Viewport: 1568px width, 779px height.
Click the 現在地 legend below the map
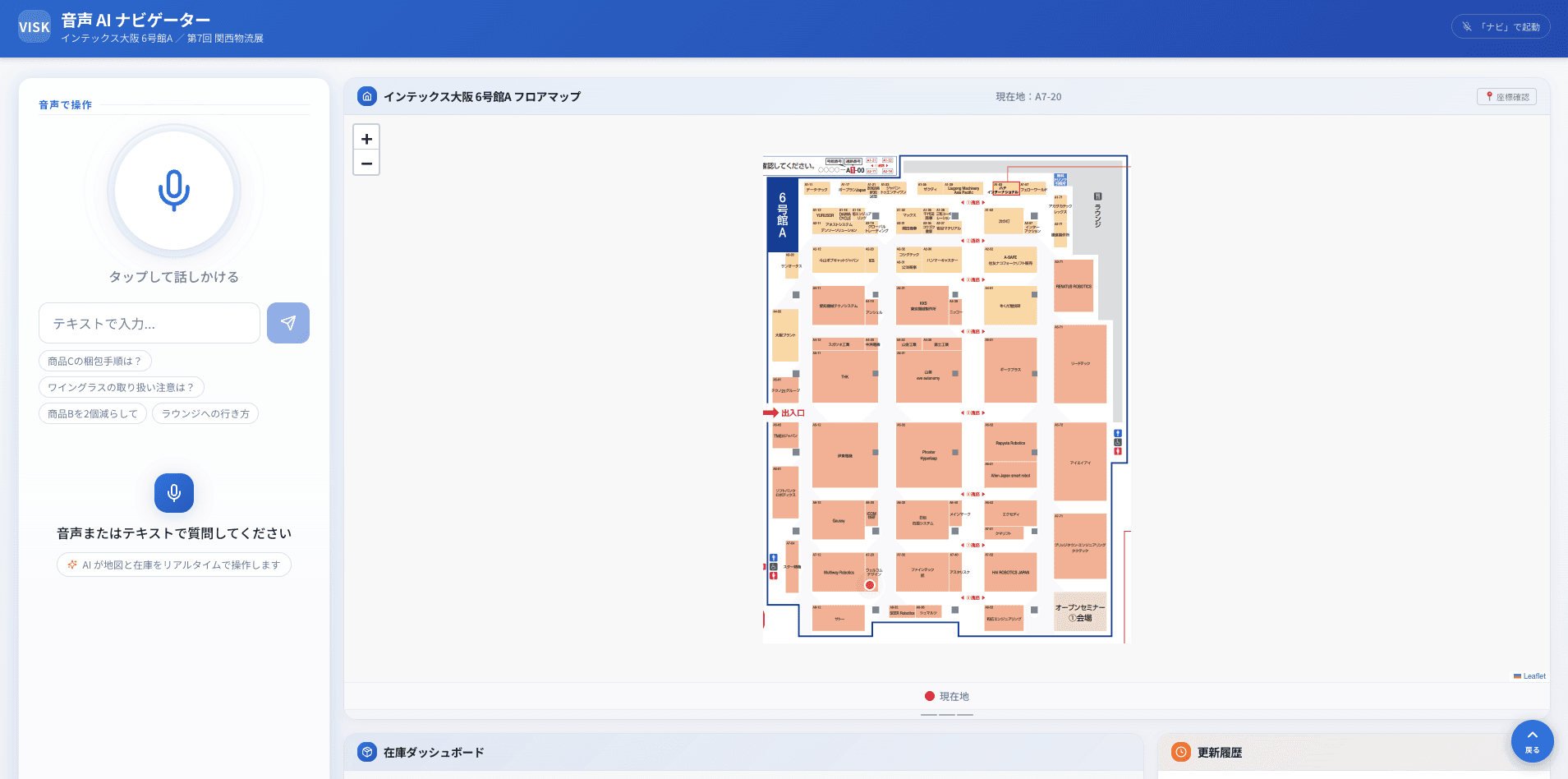click(946, 696)
